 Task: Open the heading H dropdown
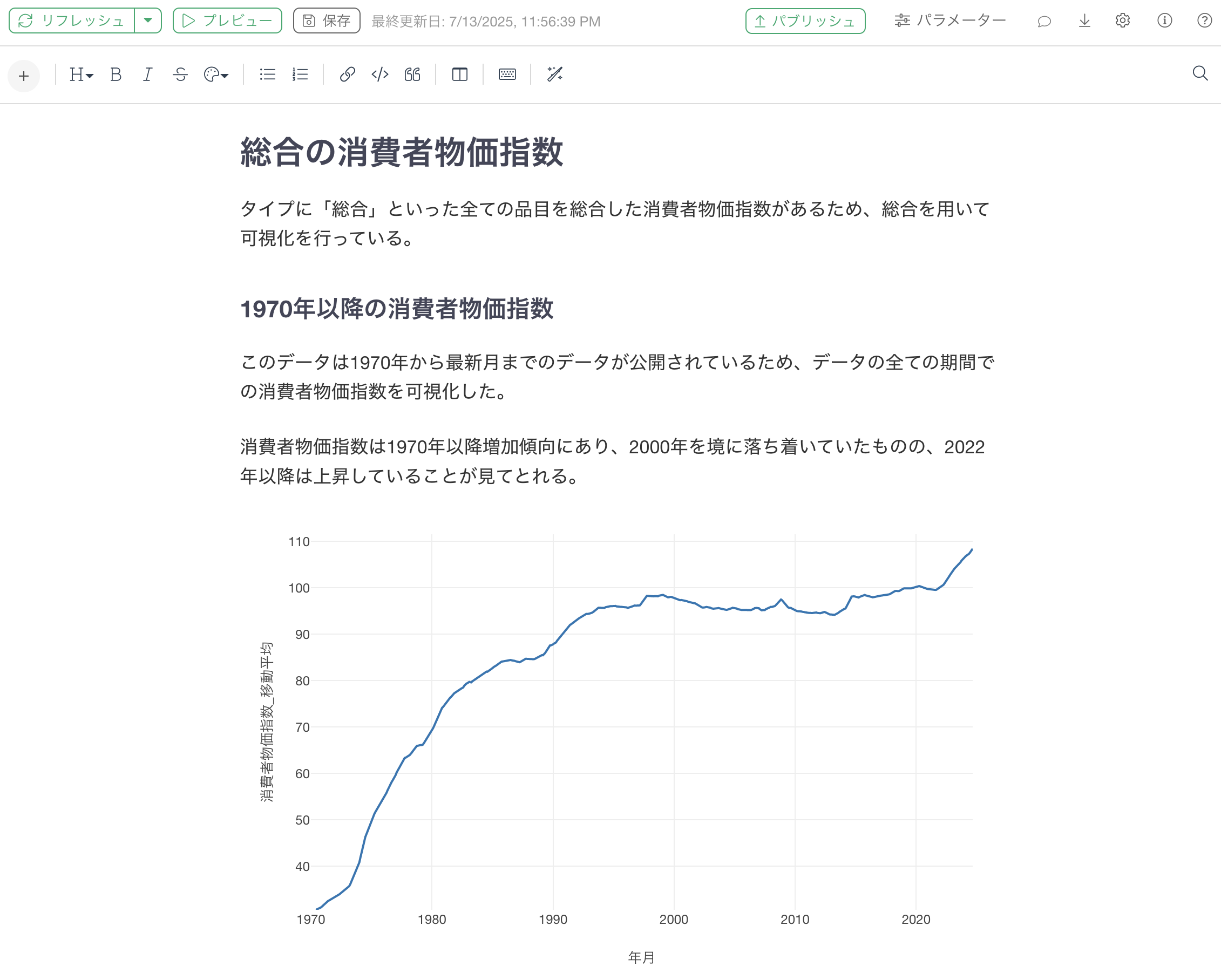click(81, 74)
